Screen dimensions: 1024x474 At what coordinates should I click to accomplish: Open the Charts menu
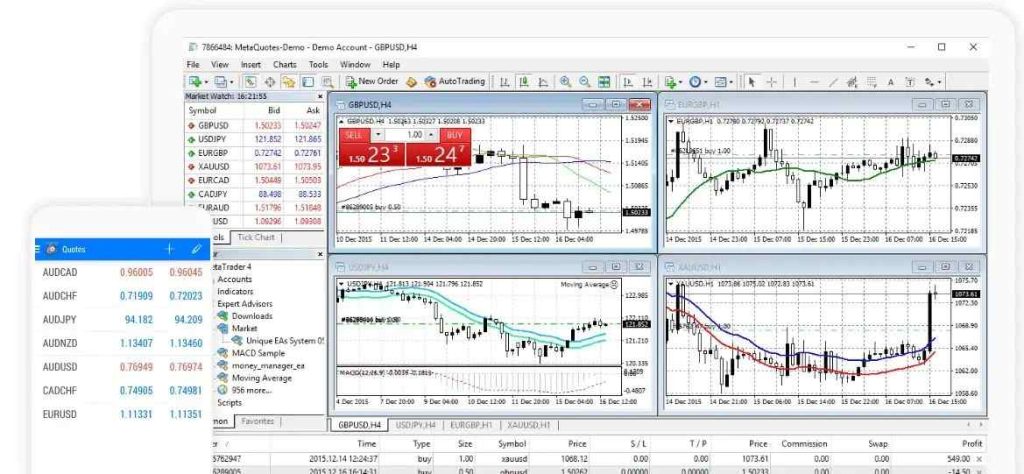(x=285, y=65)
